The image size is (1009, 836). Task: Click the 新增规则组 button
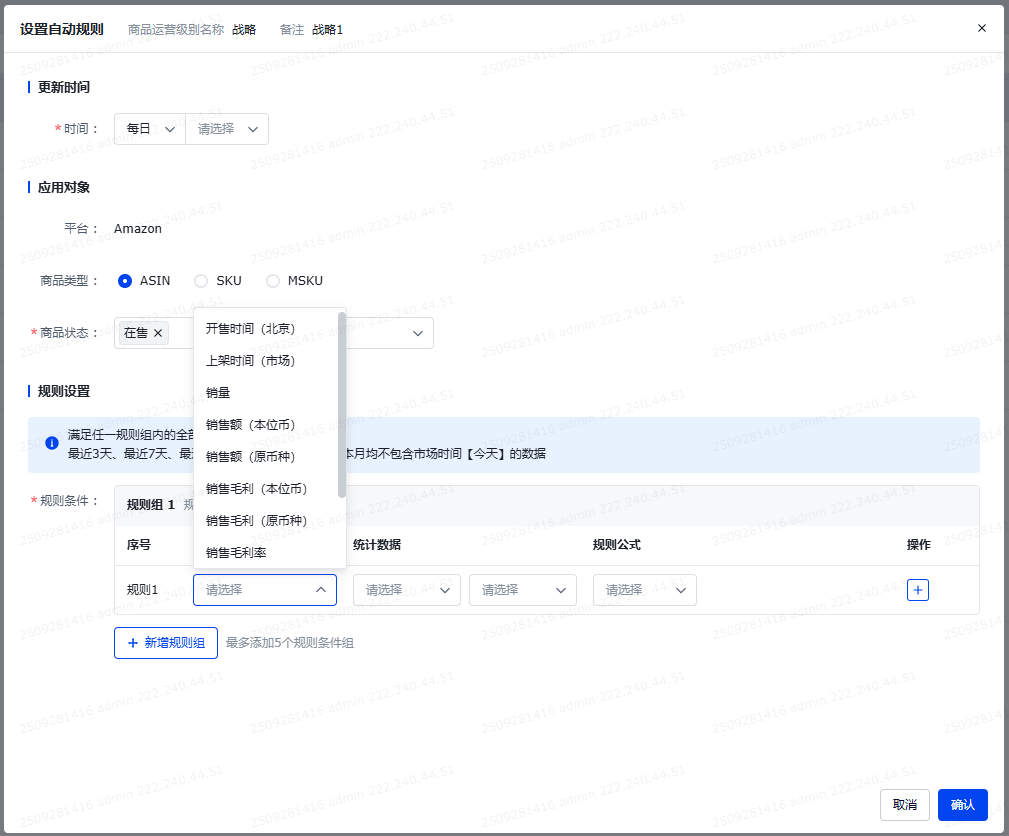point(166,643)
